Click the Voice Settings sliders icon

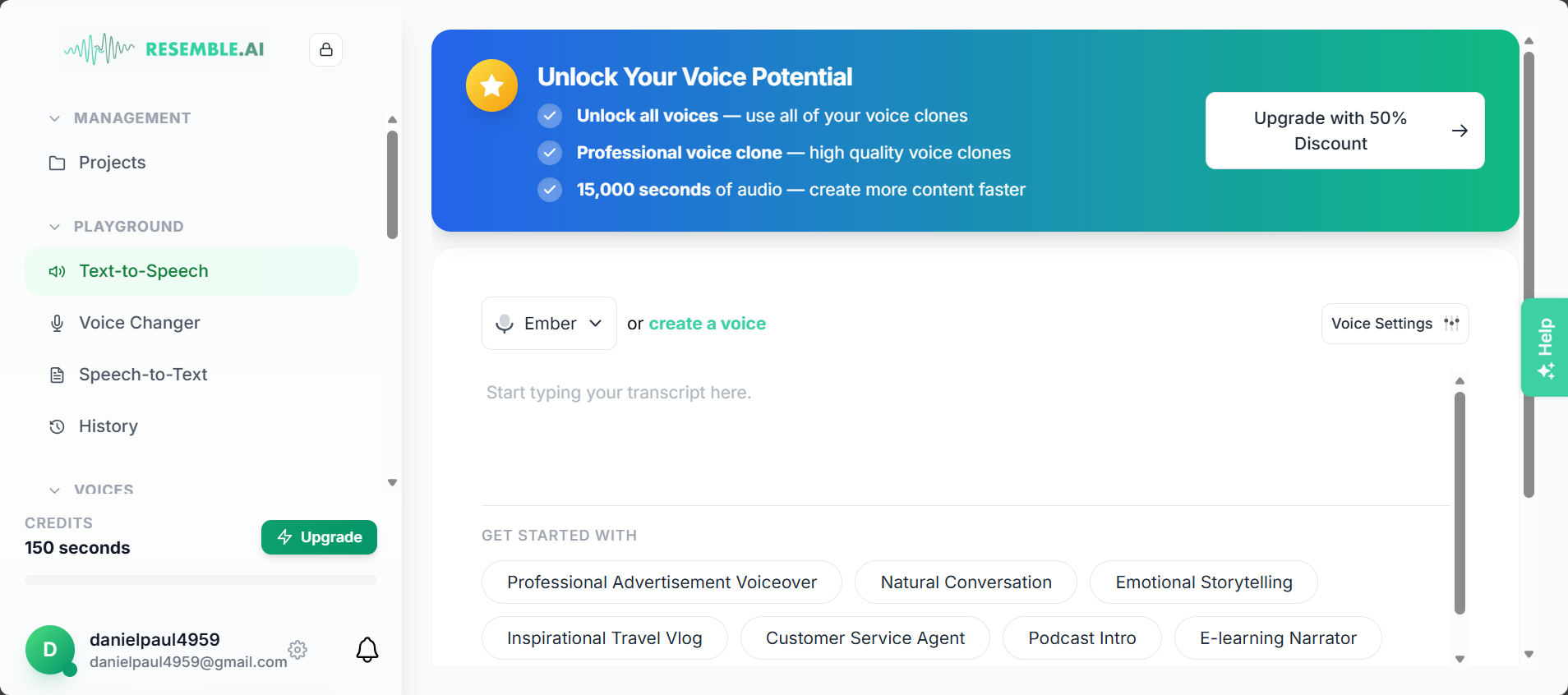coord(1451,324)
